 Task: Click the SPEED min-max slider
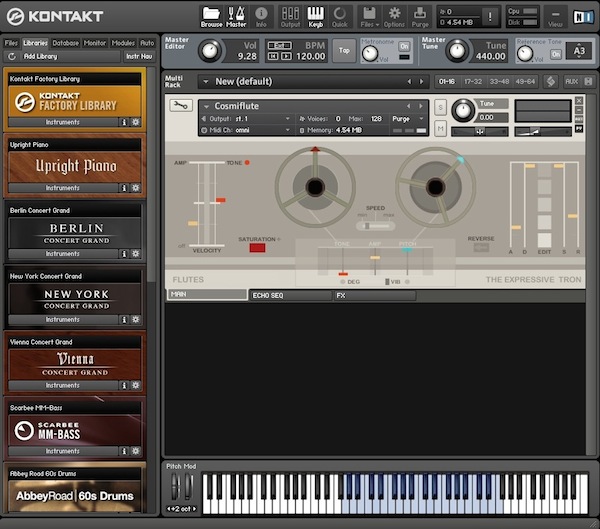[375, 226]
